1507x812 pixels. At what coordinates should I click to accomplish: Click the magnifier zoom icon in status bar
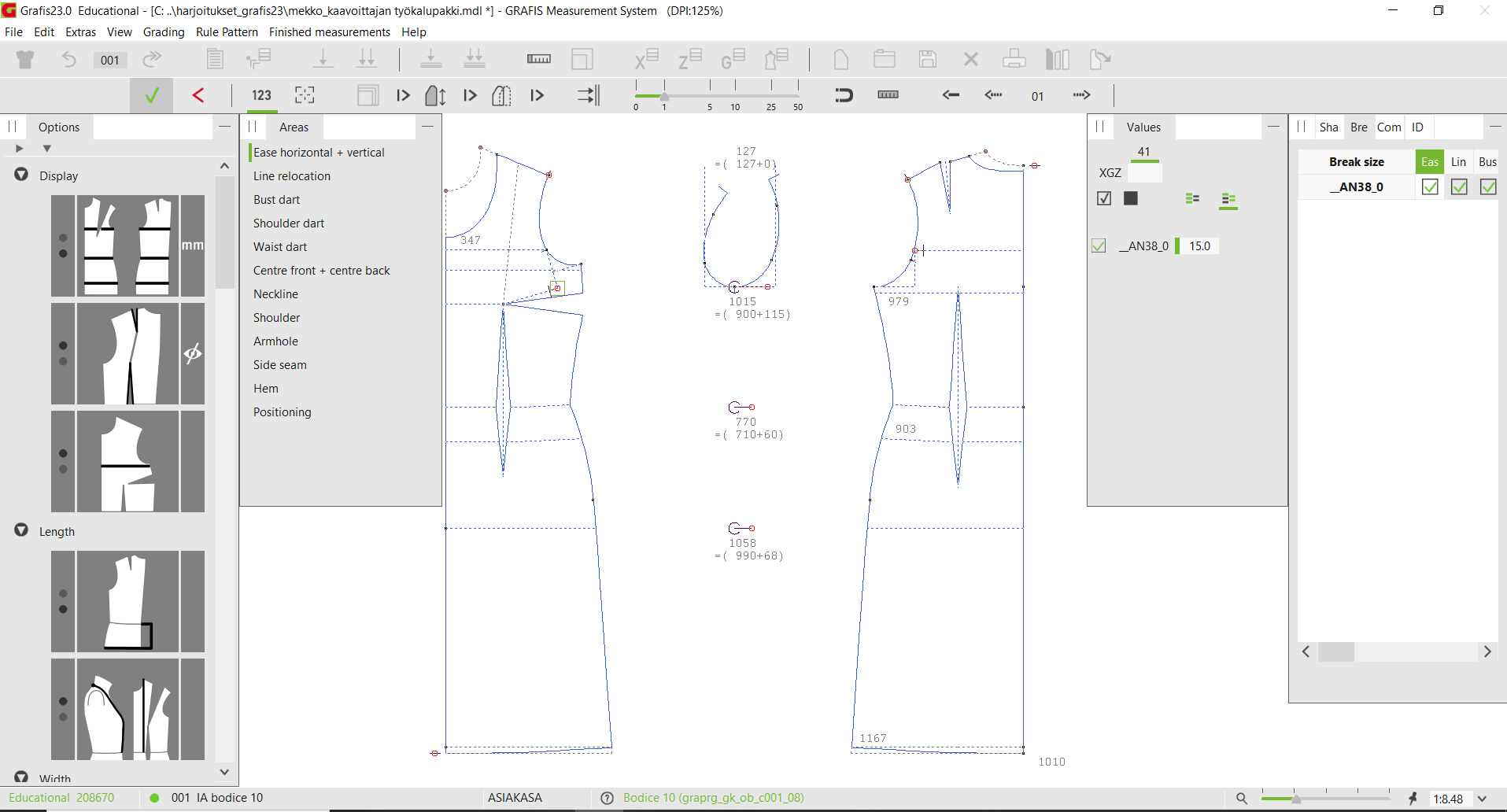pyautogui.click(x=1241, y=798)
